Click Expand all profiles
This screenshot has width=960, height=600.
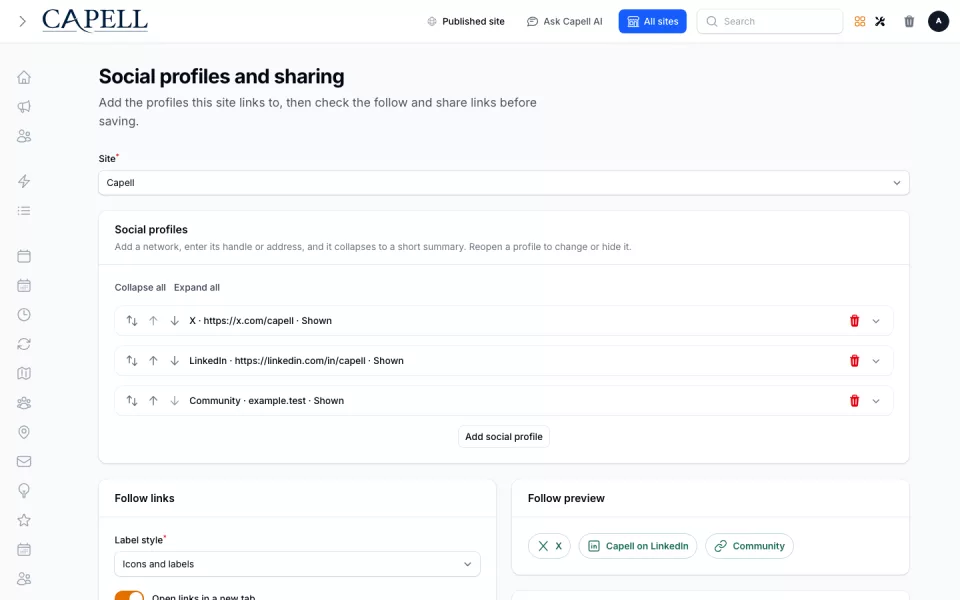pyautogui.click(x=197, y=287)
